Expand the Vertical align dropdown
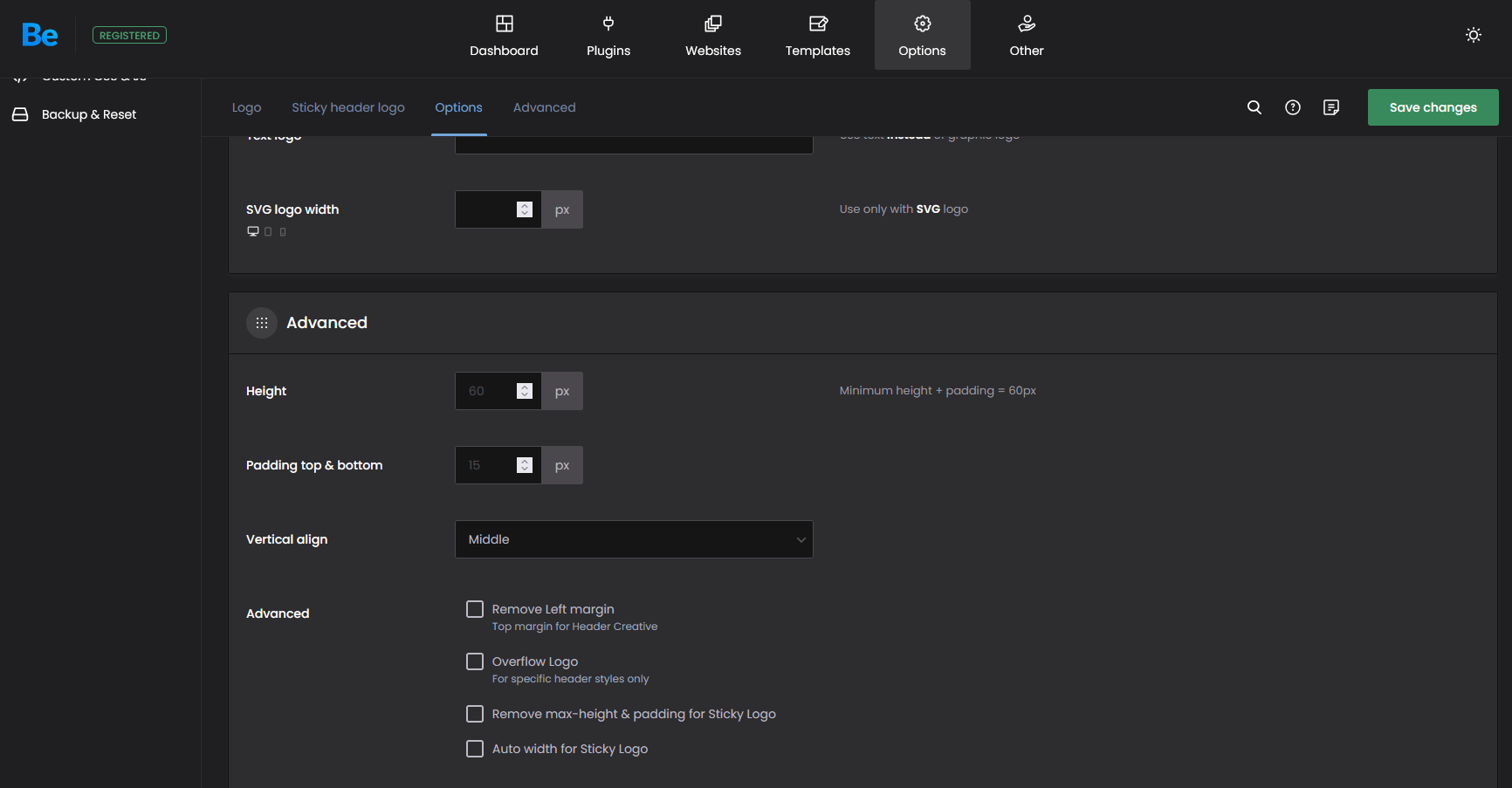The width and height of the screenshot is (1512, 788). click(x=634, y=539)
